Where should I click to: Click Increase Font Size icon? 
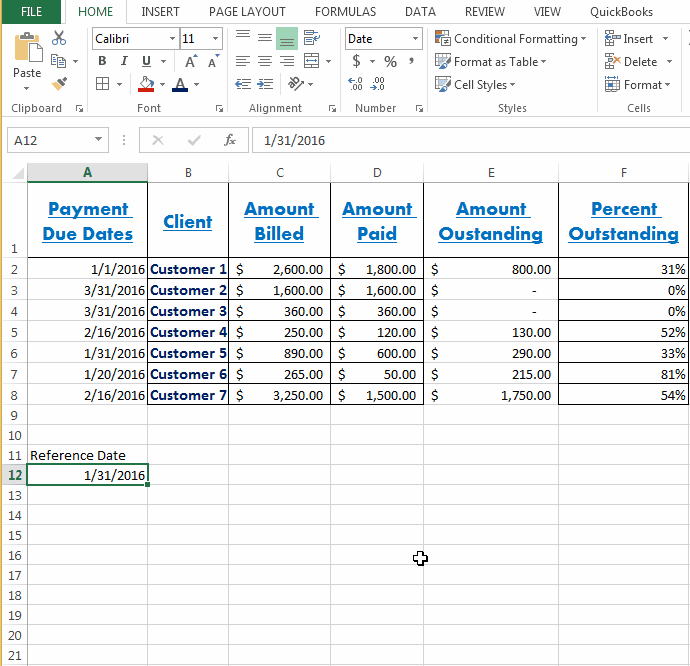(x=190, y=62)
